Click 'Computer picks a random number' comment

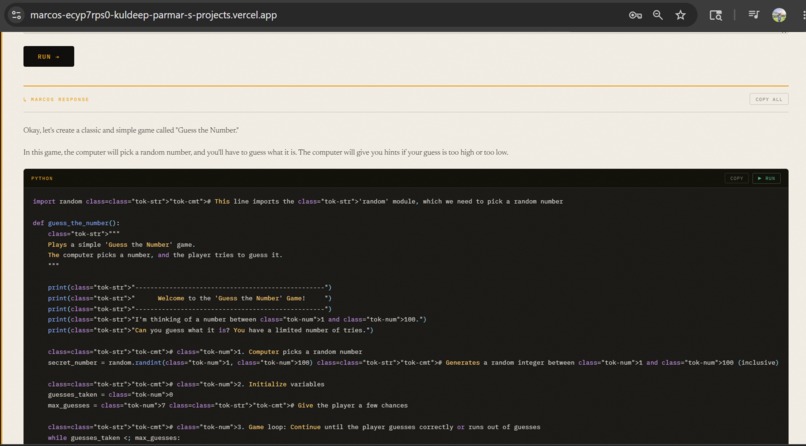point(205,352)
